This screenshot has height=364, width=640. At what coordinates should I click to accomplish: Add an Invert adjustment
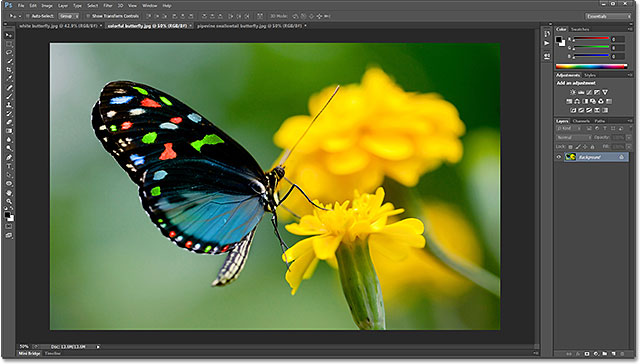coord(573,110)
